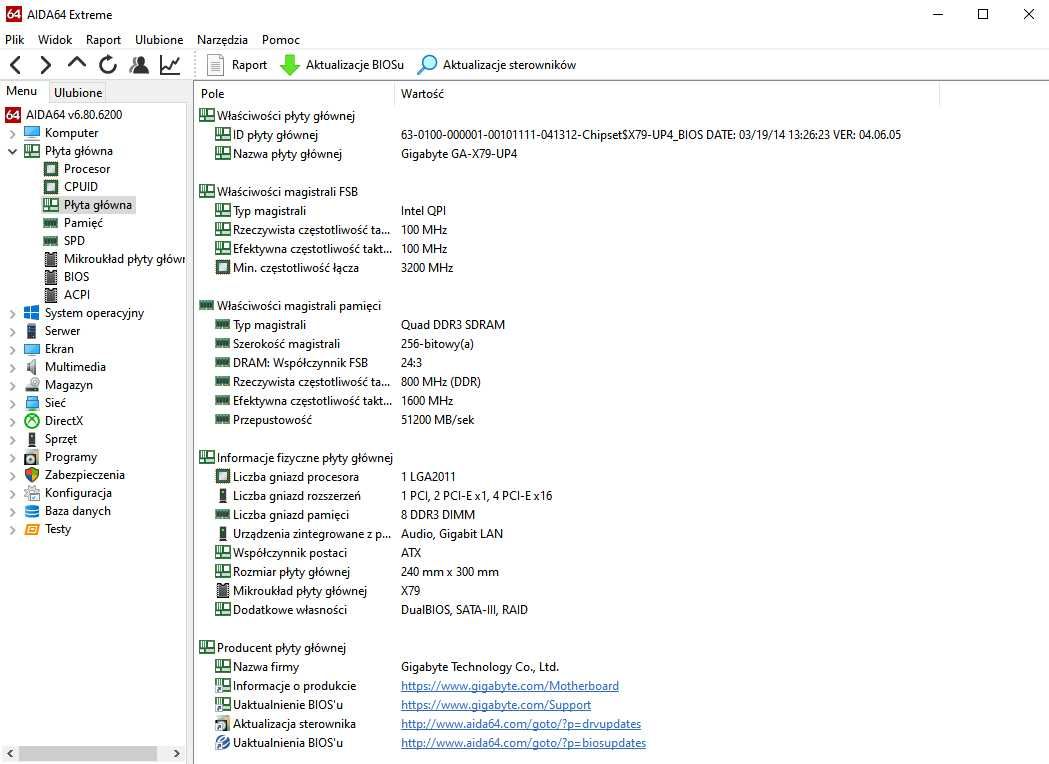Click the DirectX Xbox-style icon

(x=31, y=421)
